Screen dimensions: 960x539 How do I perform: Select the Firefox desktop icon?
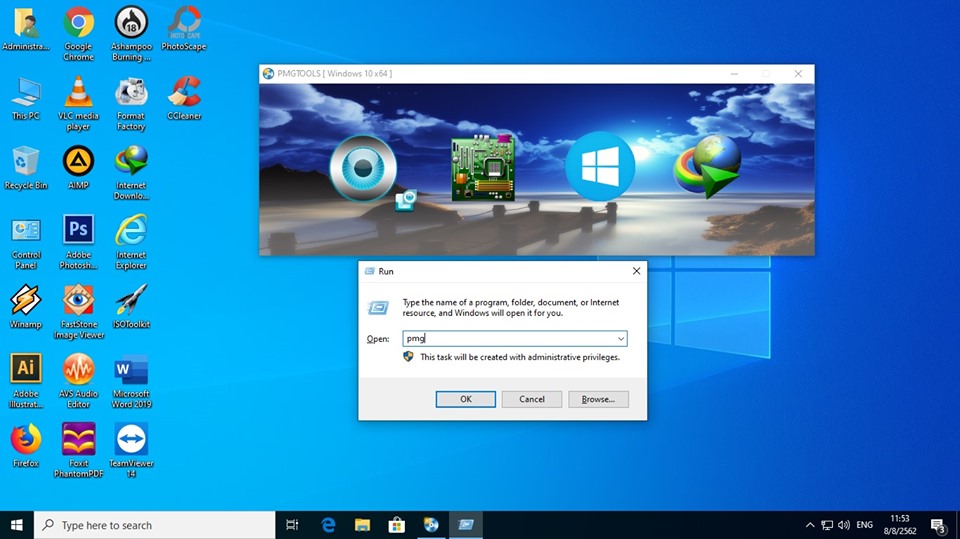point(26,446)
